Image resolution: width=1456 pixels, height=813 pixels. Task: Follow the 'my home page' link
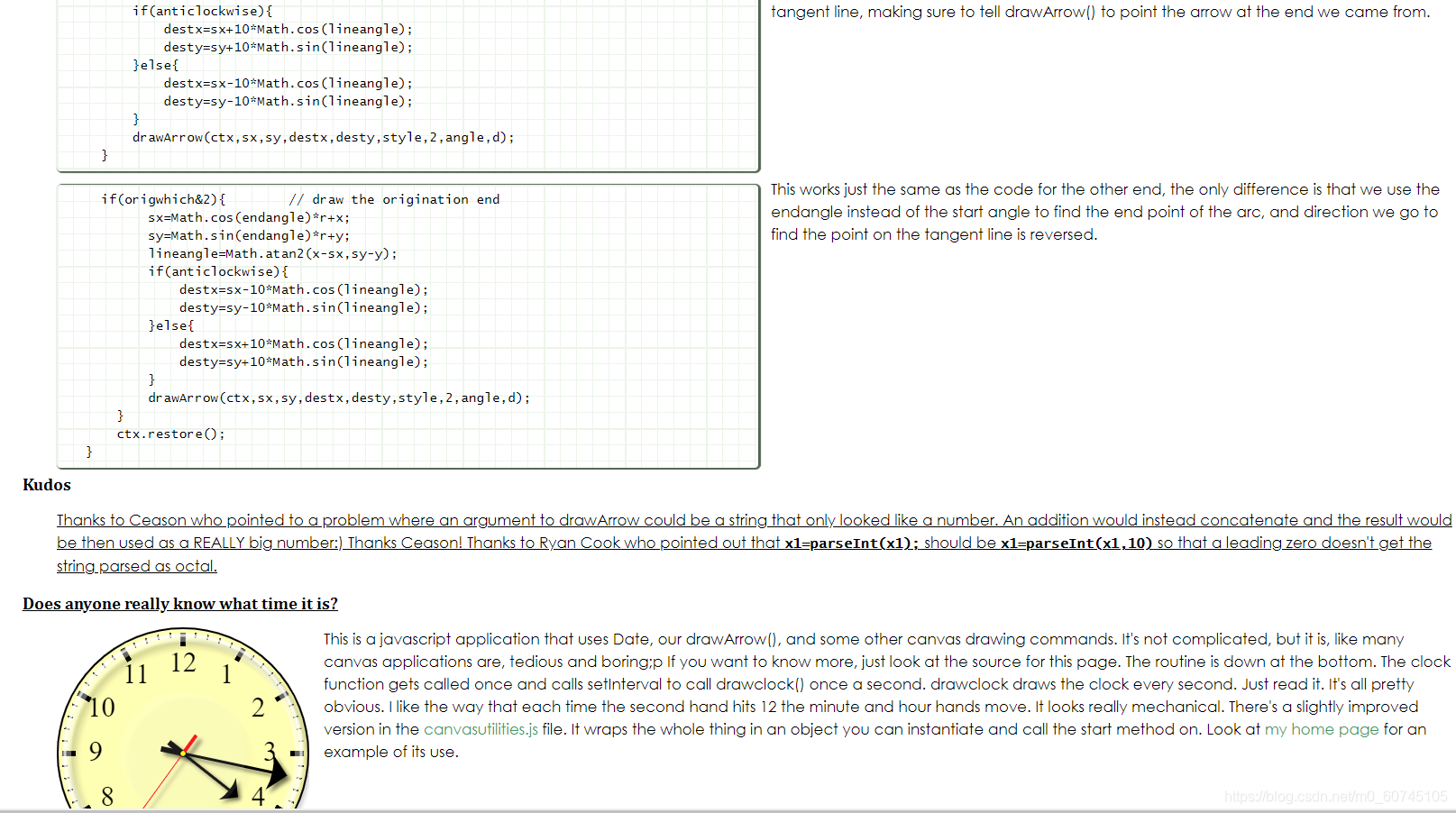[x=1322, y=729]
